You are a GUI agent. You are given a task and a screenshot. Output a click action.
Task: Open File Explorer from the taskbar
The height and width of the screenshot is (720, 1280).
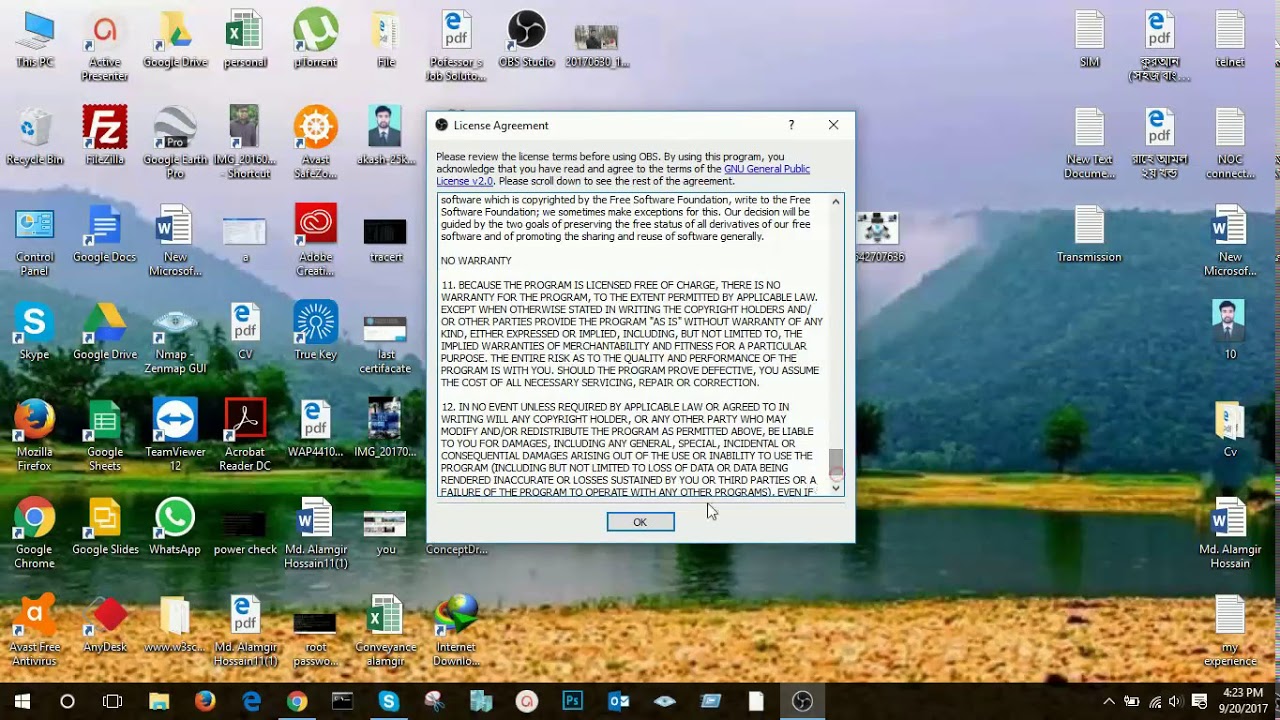tap(159, 701)
